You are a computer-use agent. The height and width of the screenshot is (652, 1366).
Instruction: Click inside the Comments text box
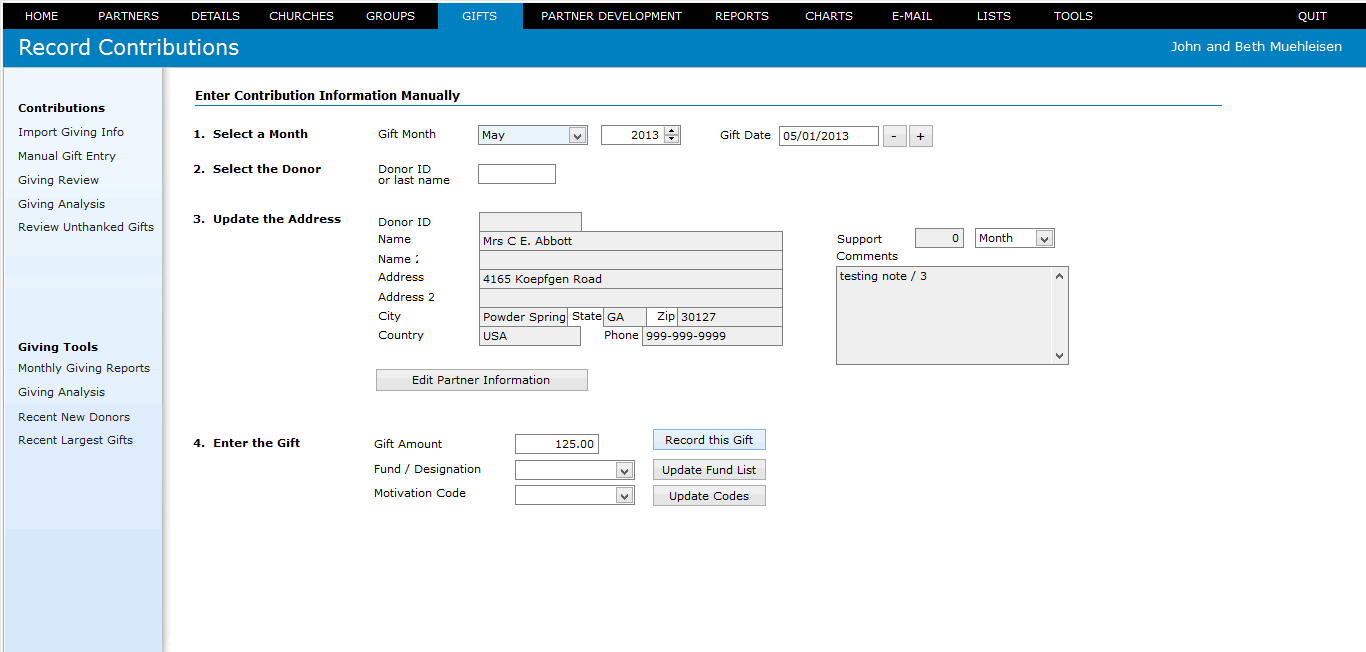tap(944, 315)
